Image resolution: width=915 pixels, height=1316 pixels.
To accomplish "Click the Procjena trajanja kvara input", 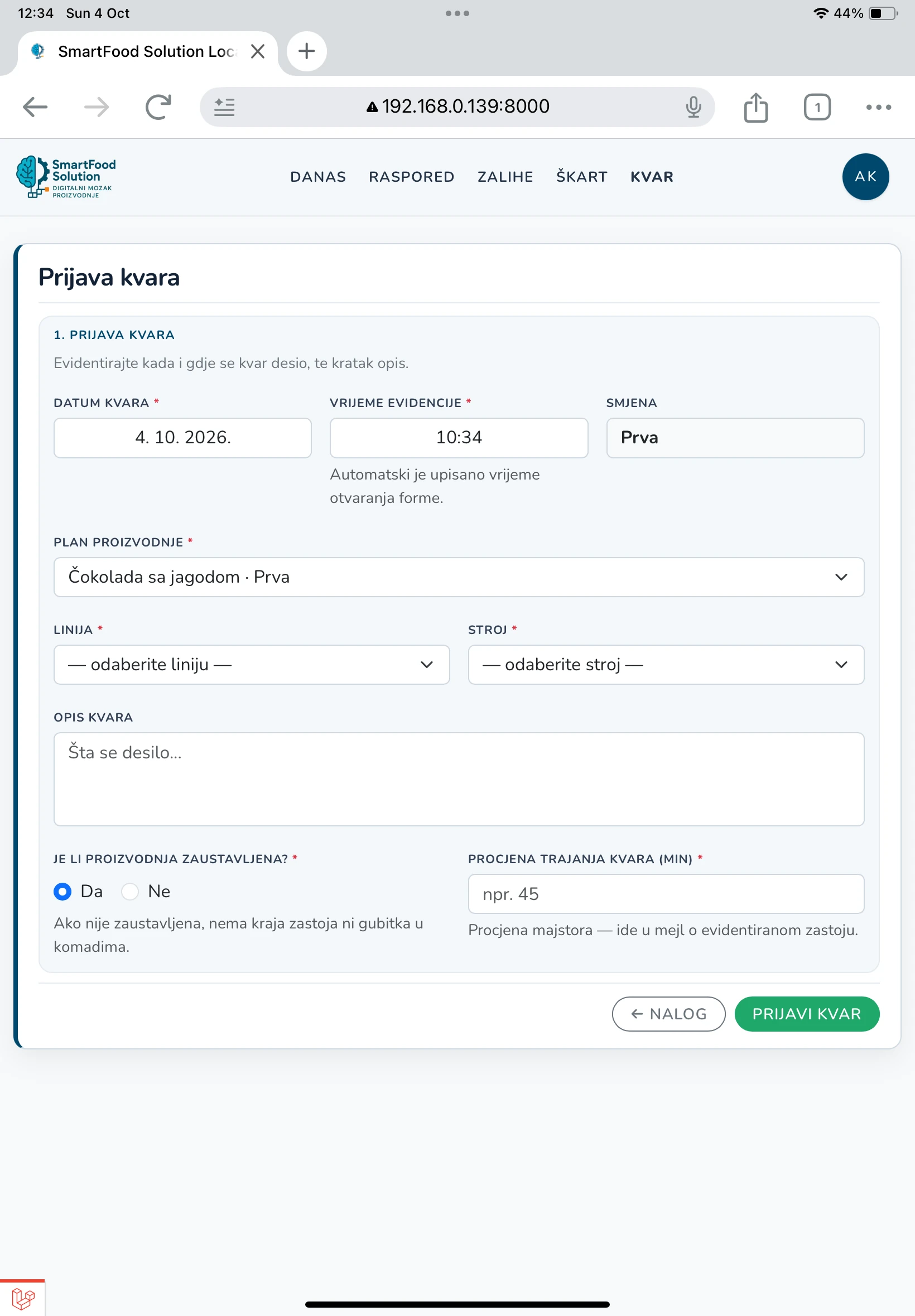I will click(666, 894).
